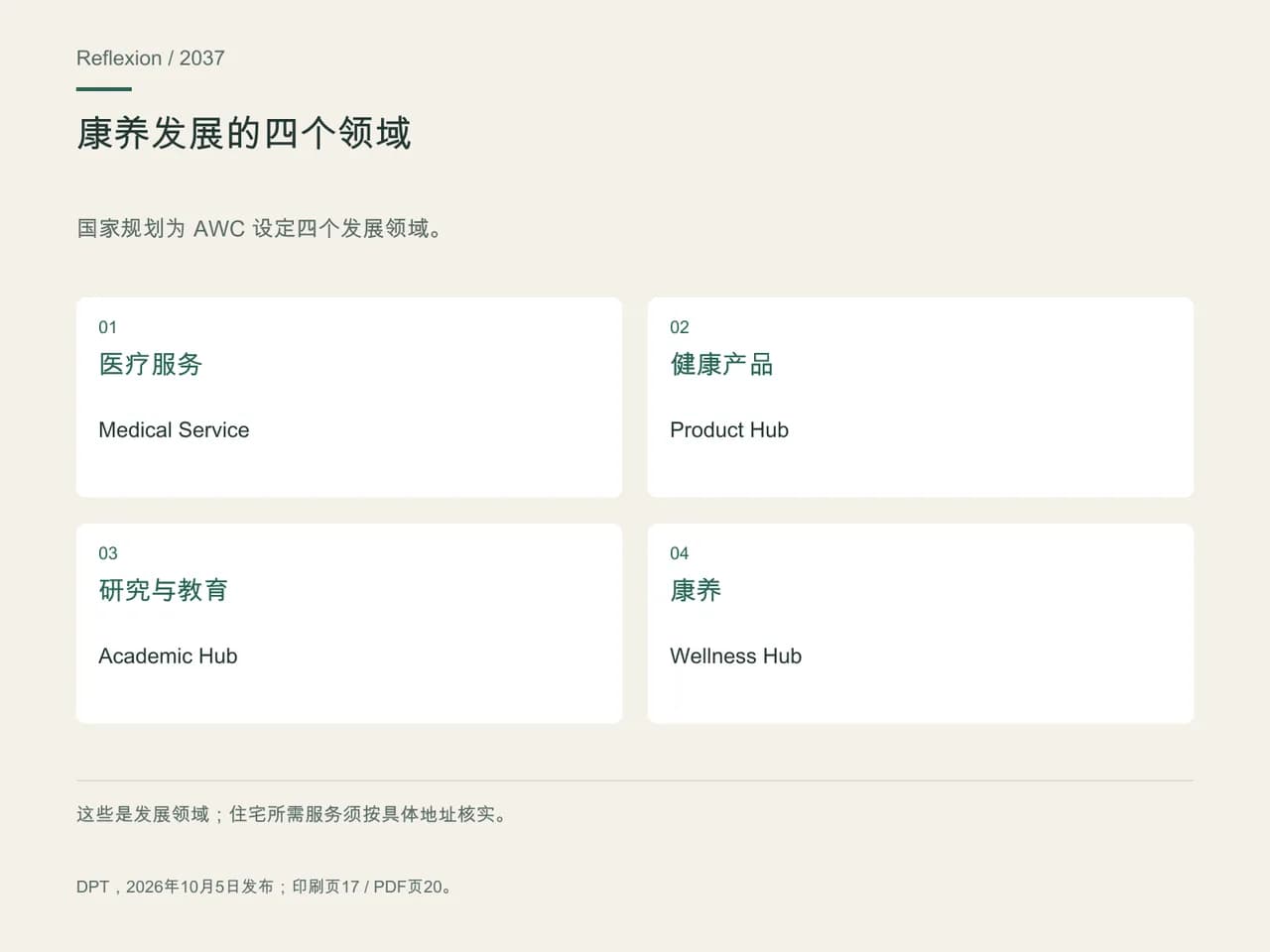This screenshot has height=952, width=1270.
Task: Click the 'Product Hub' label
Action: click(x=729, y=429)
